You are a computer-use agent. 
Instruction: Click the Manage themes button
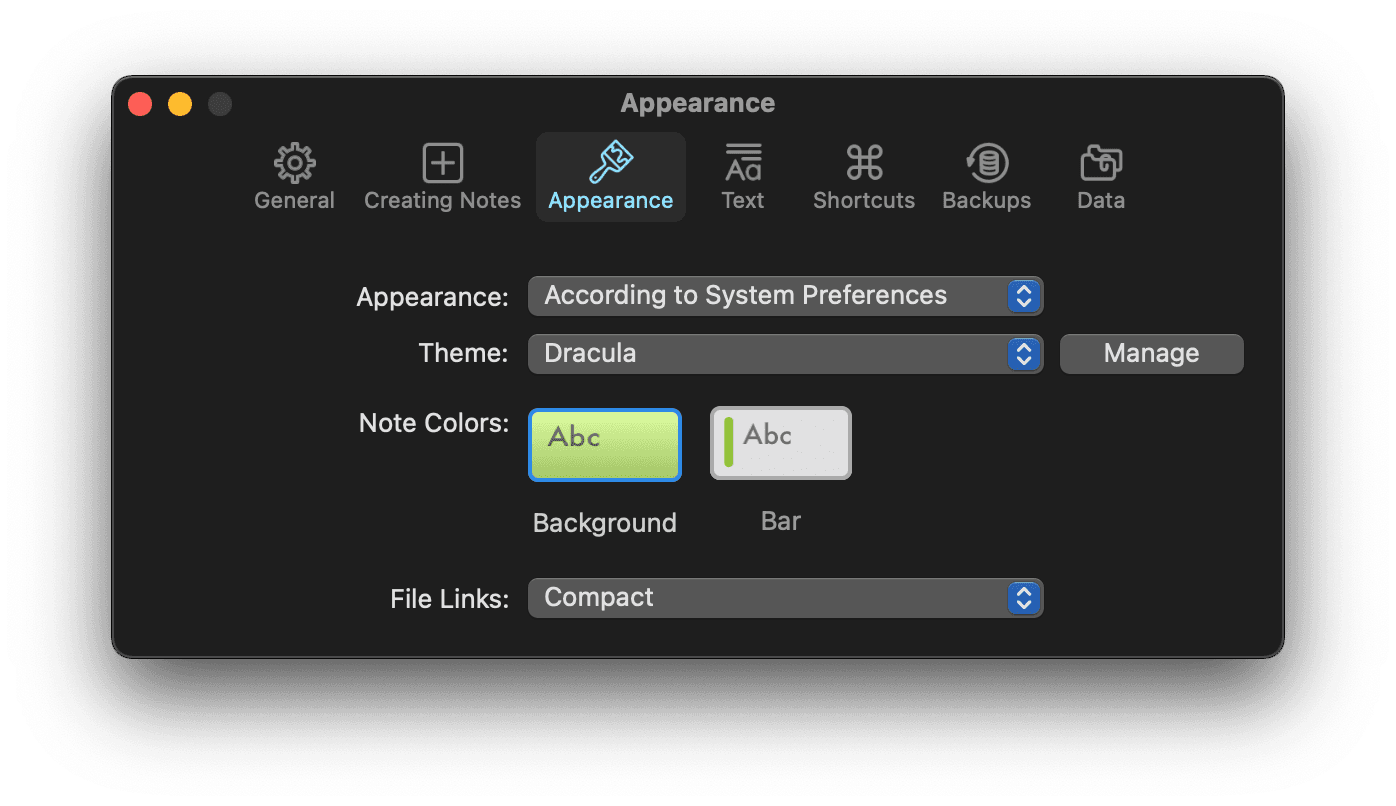[1151, 353]
